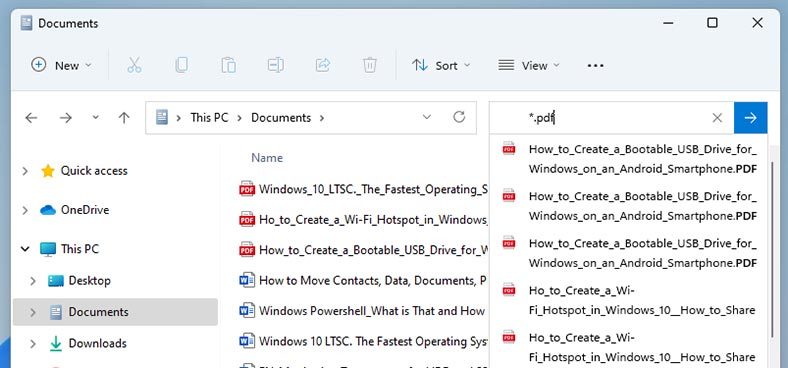Click the OneDrive cloud icon
The width and height of the screenshot is (788, 368).
pyautogui.click(x=48, y=210)
